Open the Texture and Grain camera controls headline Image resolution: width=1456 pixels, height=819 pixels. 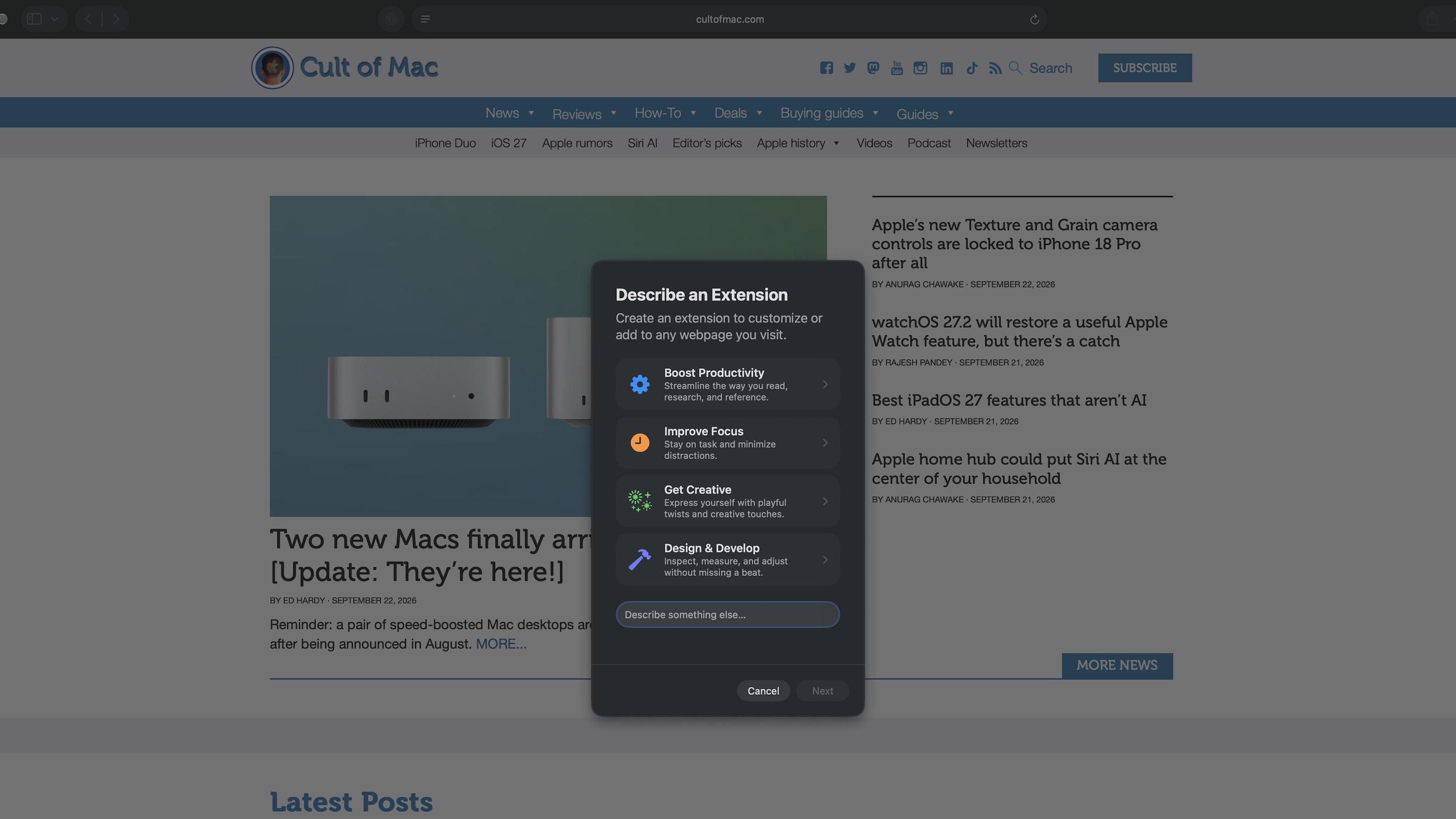(x=1014, y=244)
